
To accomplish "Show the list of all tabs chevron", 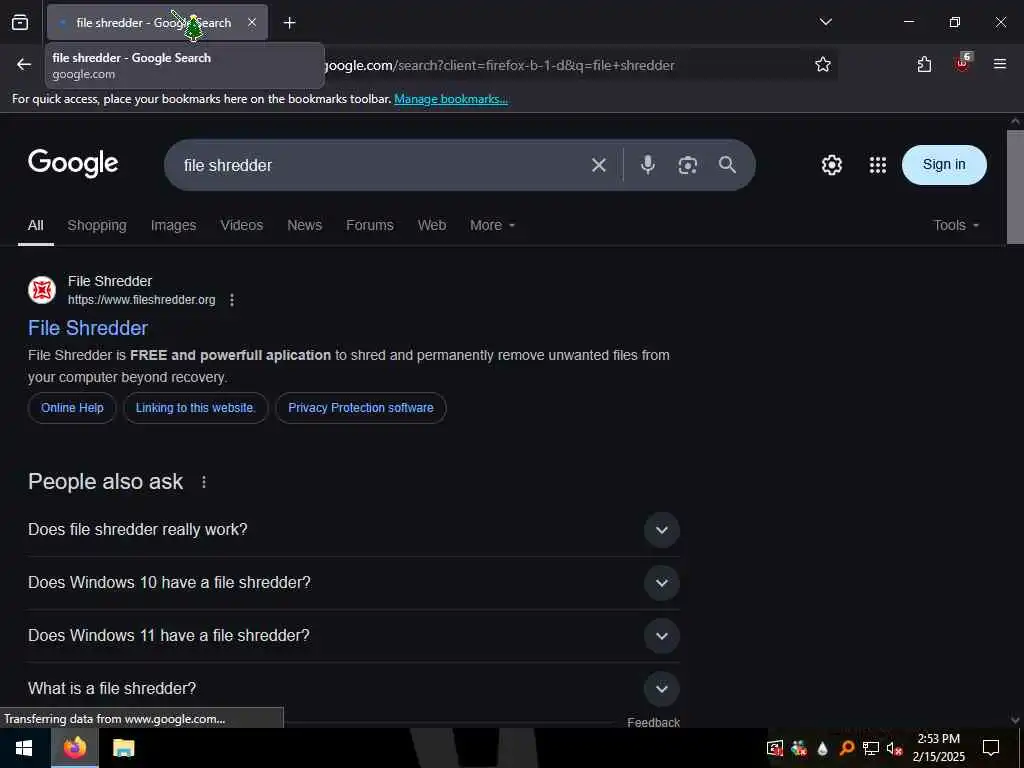I will coord(825,22).
